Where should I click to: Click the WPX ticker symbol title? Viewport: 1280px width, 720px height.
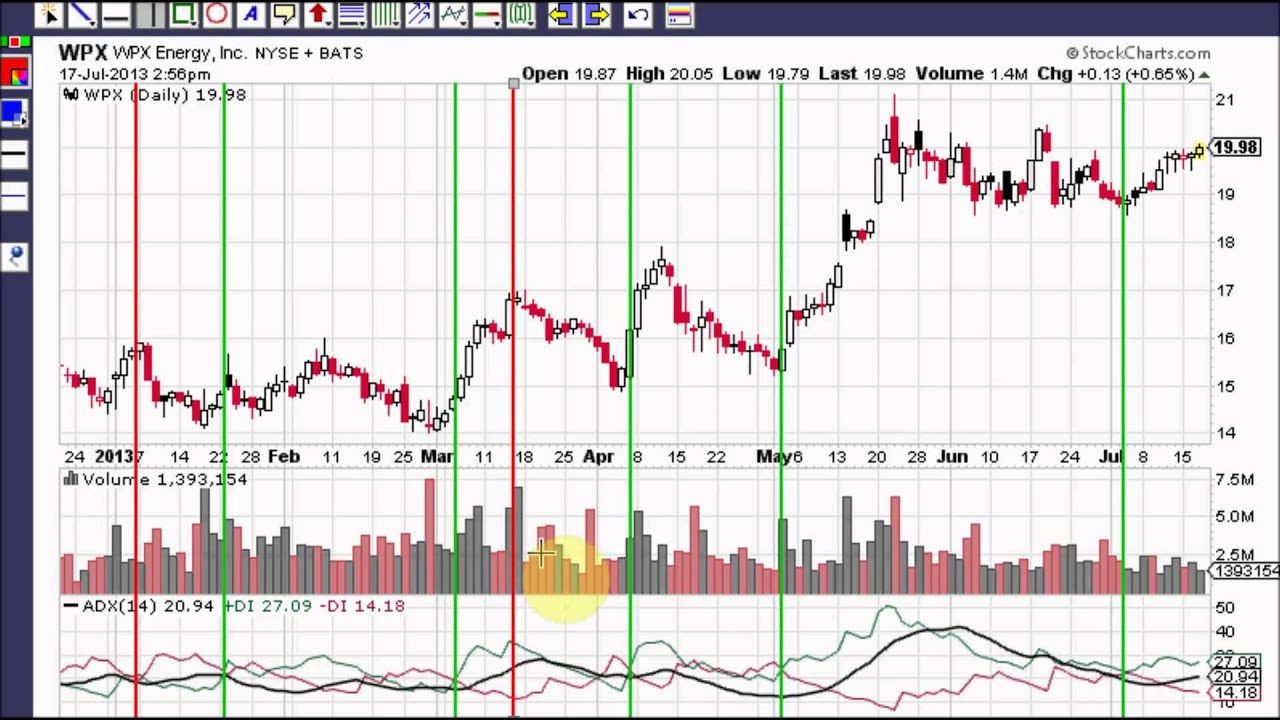coord(83,53)
